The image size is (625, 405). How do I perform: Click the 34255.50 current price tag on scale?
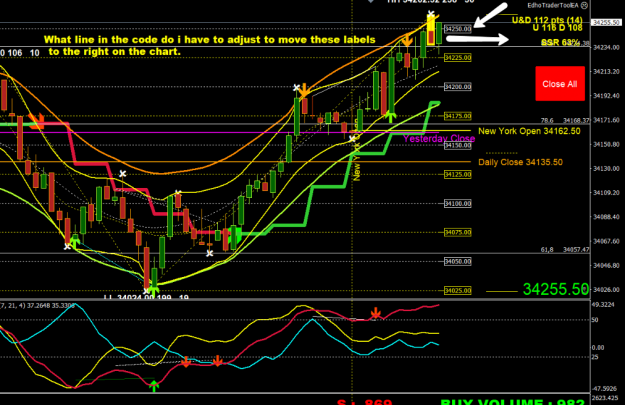point(607,23)
